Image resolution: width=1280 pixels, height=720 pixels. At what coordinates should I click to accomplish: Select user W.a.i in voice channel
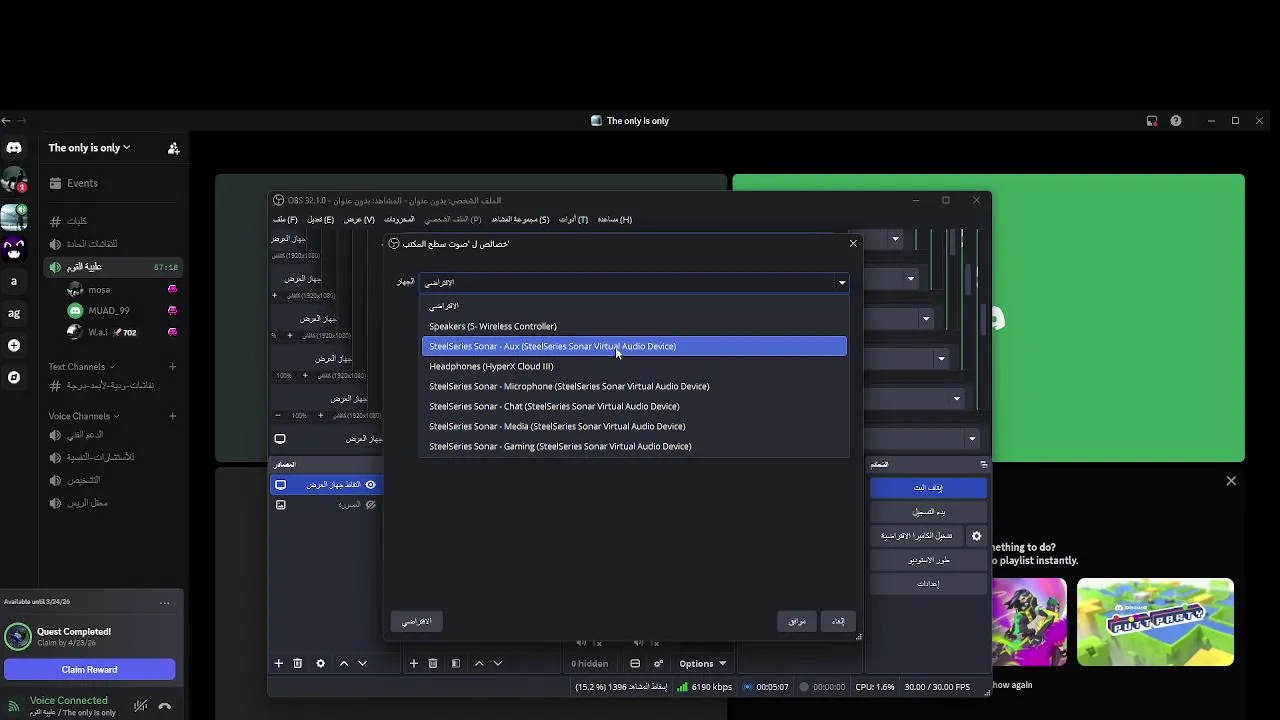tap(120, 332)
